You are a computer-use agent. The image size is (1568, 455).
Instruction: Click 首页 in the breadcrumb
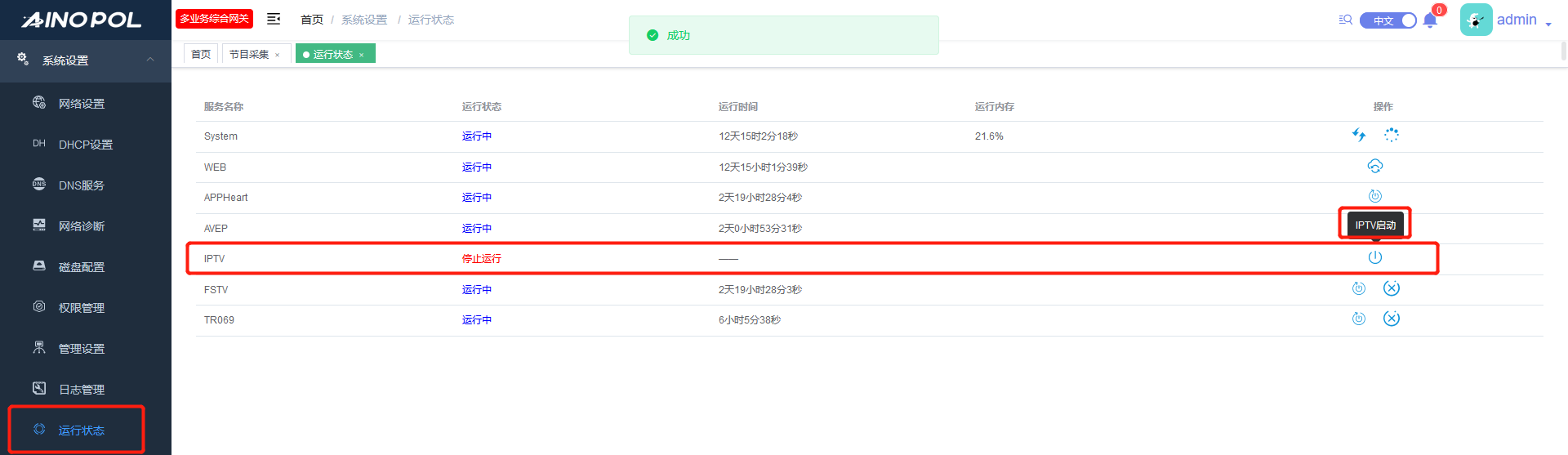pos(311,20)
